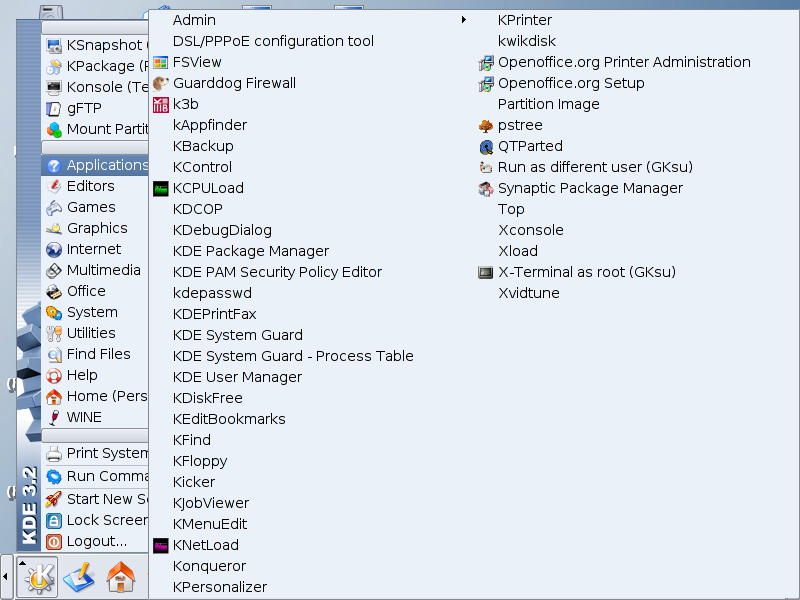Open Synaptic Package Manager icon

coord(486,188)
